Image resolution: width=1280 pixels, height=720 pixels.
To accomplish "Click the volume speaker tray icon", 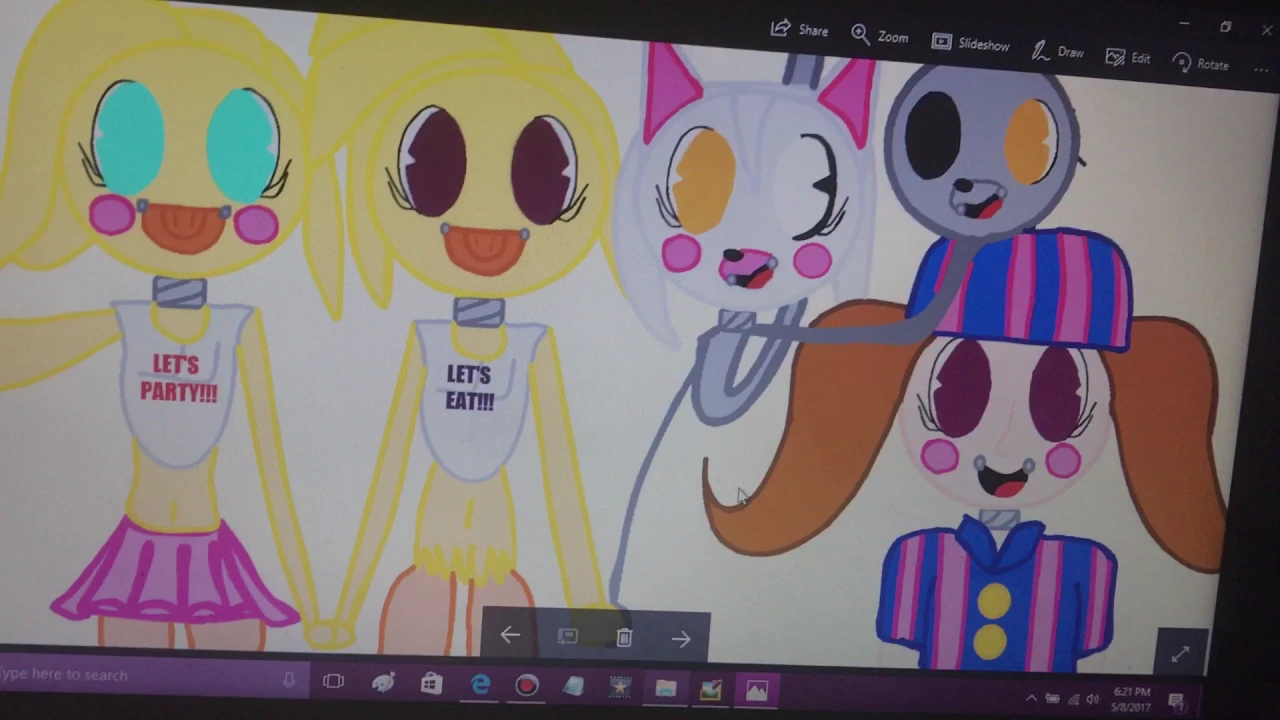I will pyautogui.click(x=1092, y=699).
